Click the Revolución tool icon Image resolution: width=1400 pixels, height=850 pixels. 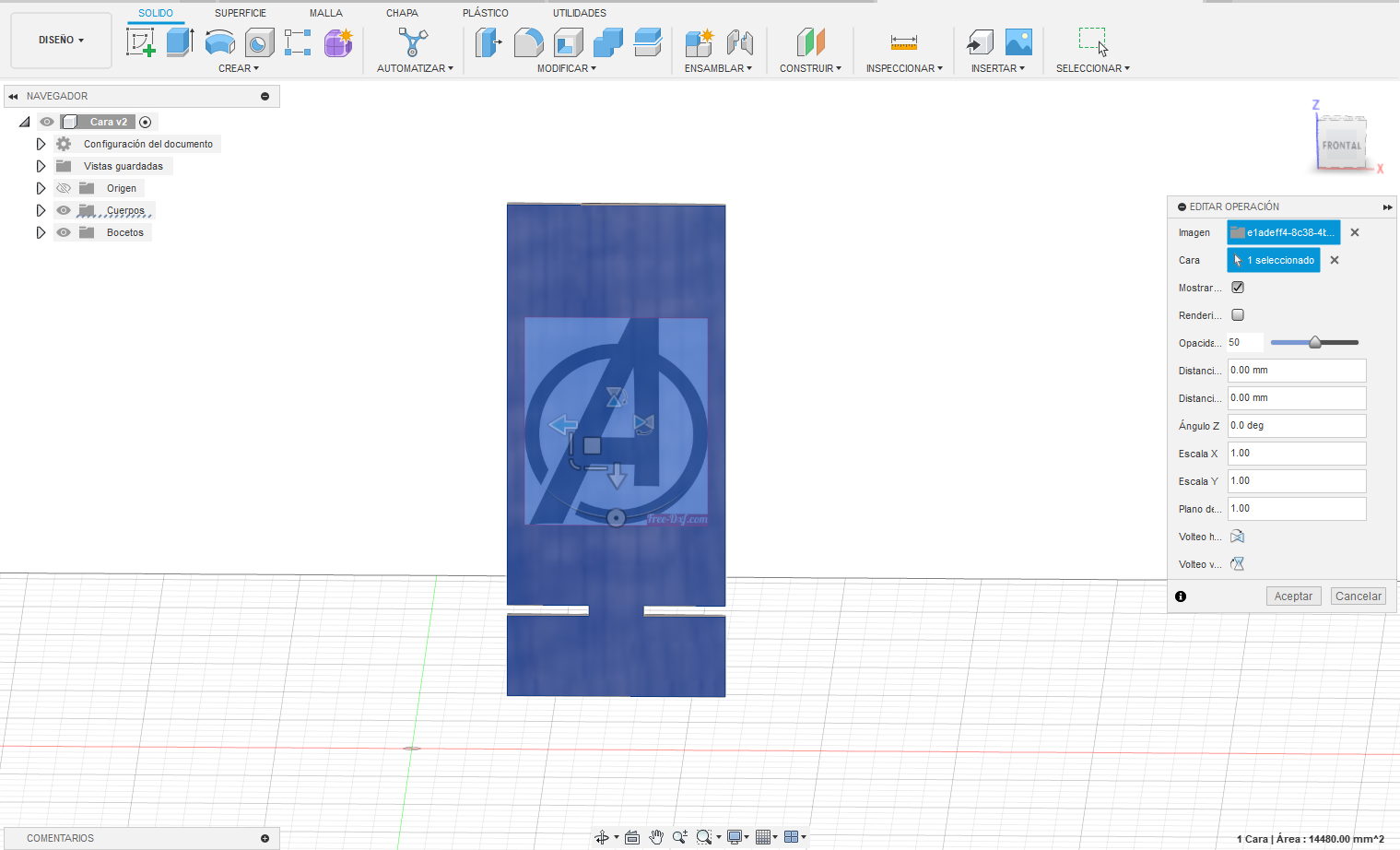[219, 42]
